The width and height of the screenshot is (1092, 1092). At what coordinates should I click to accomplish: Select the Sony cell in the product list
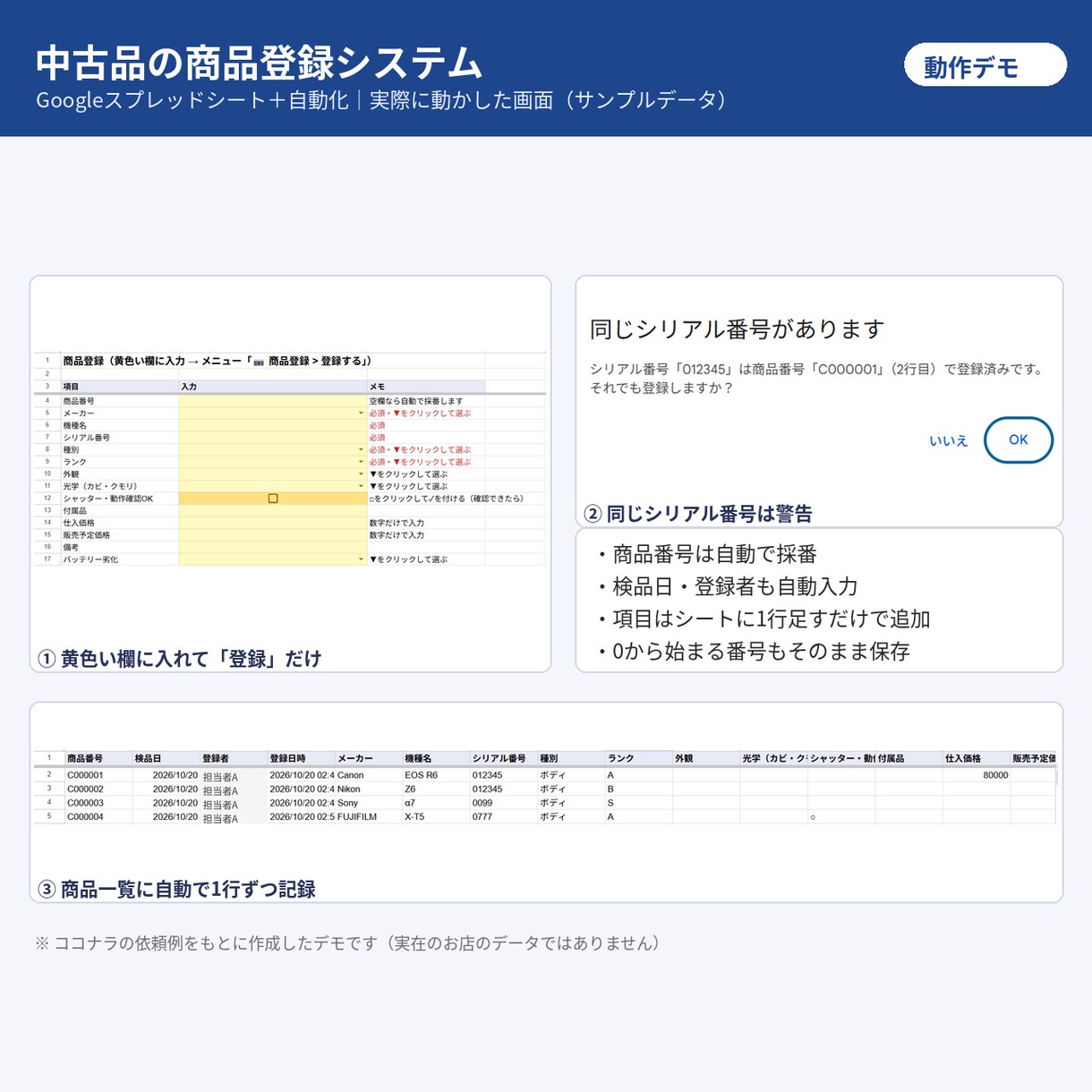tap(368, 803)
